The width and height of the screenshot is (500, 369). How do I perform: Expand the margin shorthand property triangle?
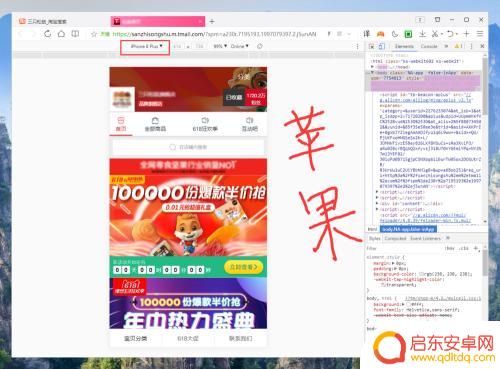coord(393,263)
